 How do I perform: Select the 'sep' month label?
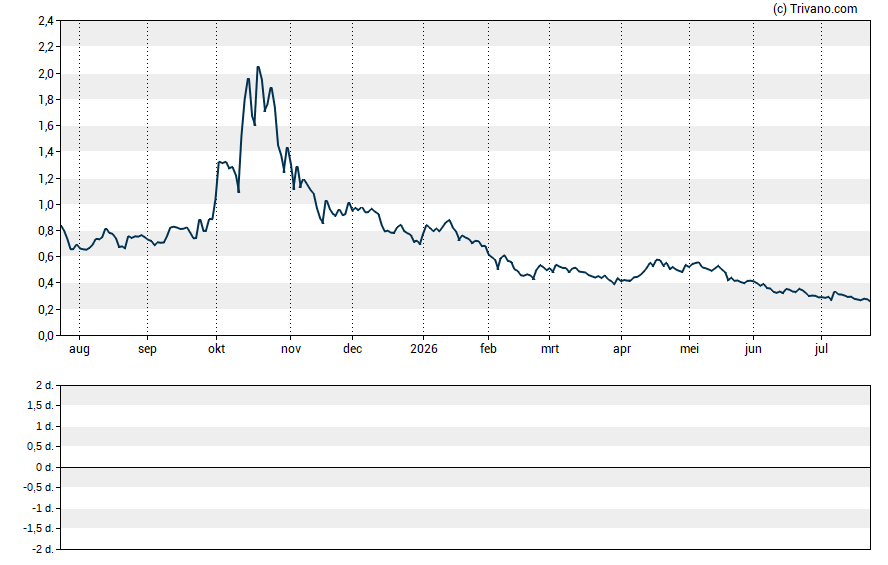coord(147,349)
